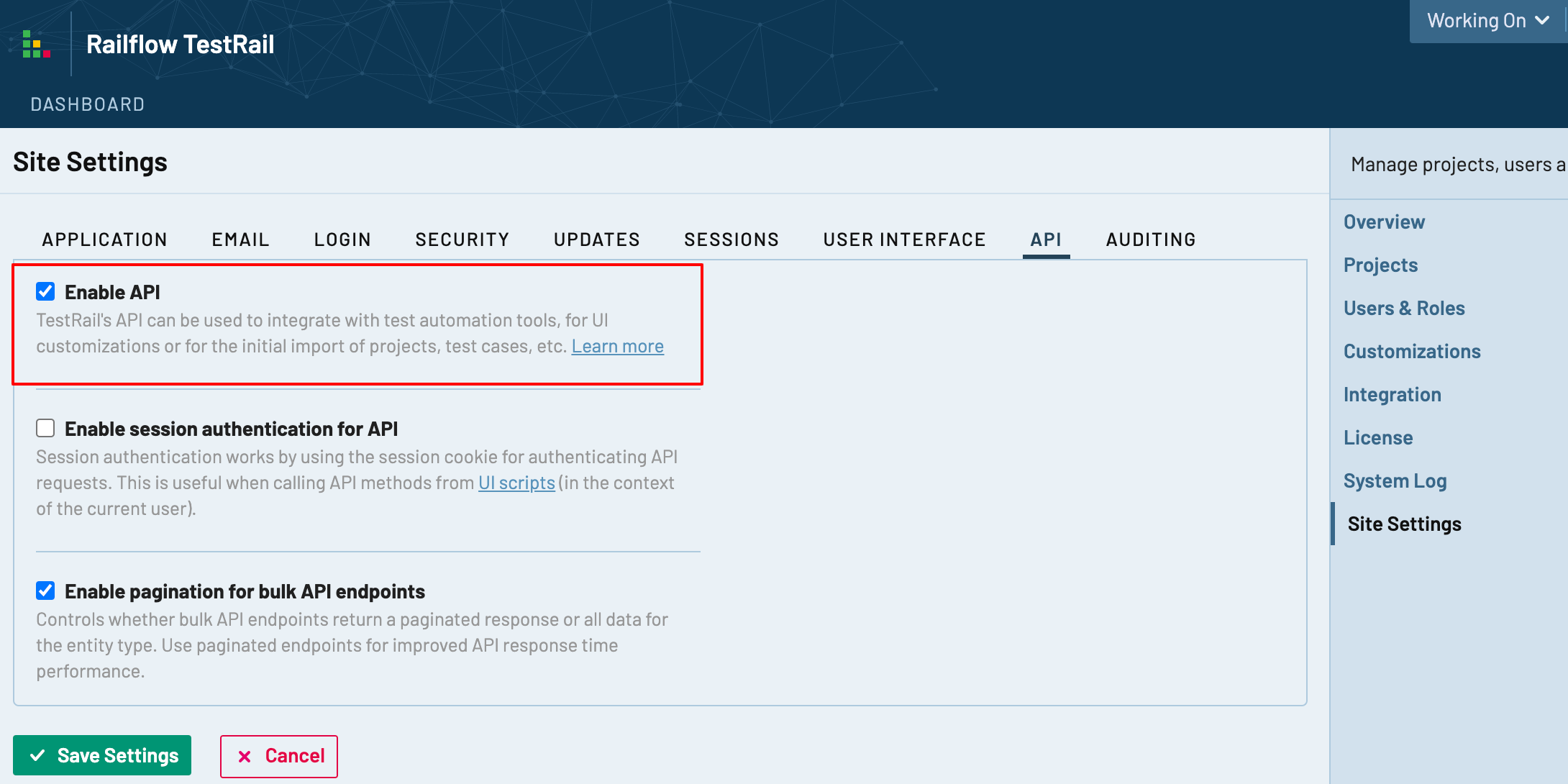
Task: Open the Security settings tab
Action: pyautogui.click(x=462, y=240)
